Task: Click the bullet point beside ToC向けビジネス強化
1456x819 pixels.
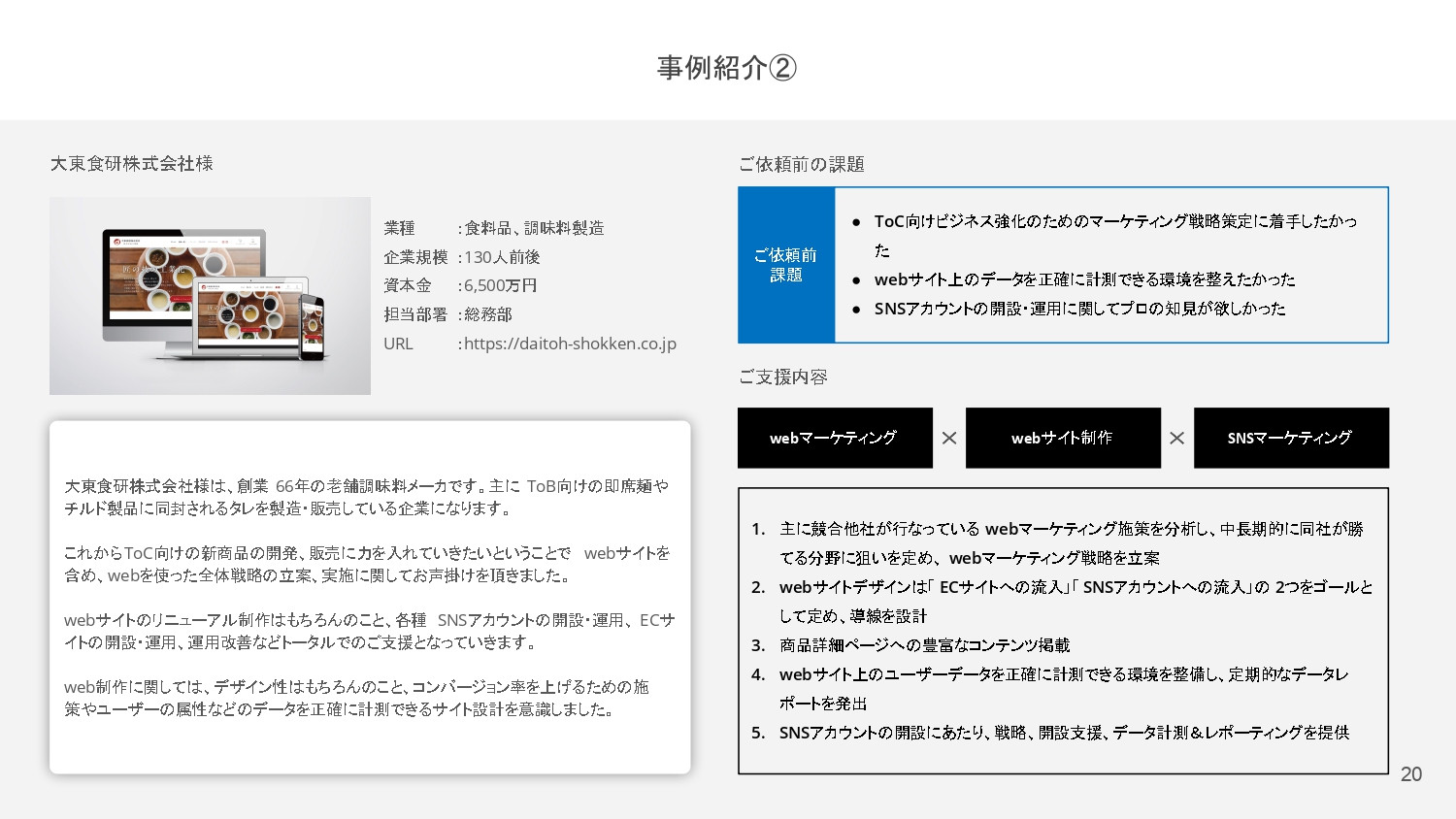Action: click(858, 221)
